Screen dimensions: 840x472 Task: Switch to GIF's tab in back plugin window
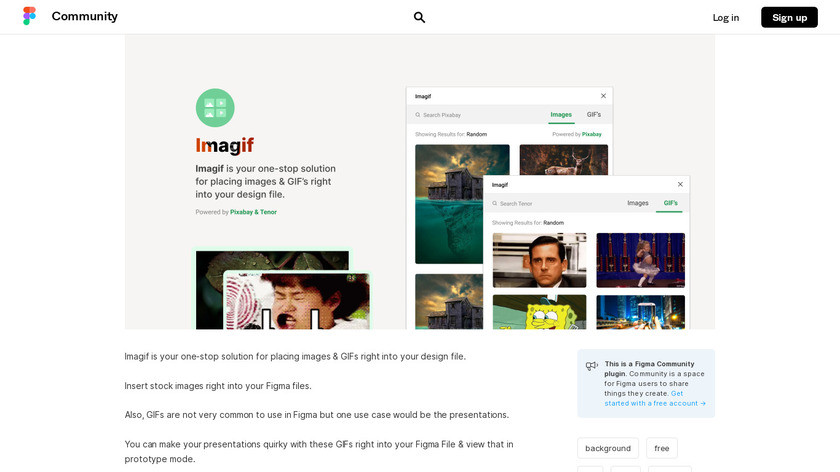point(594,115)
